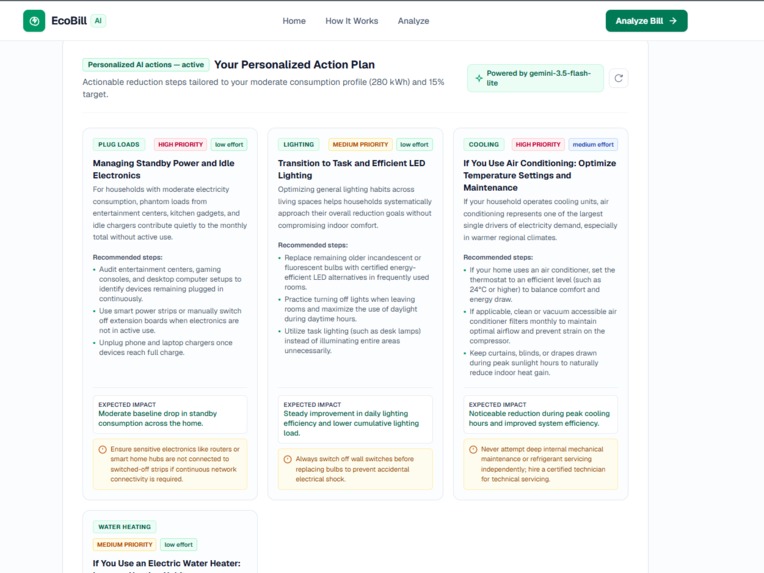Click the Personalized AI actions — active badge
764x573 pixels.
click(146, 65)
